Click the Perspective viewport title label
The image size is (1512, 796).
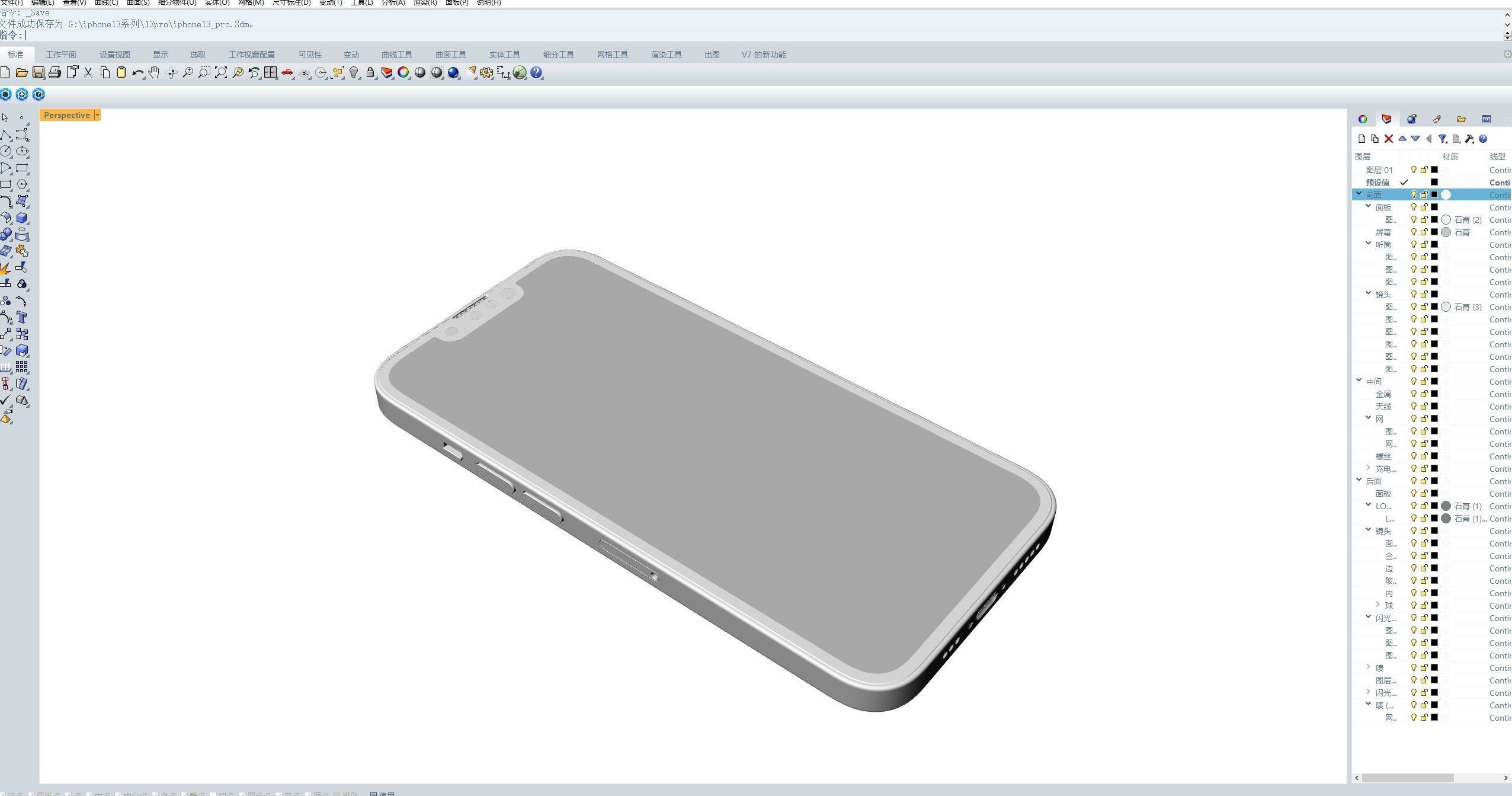tap(67, 115)
